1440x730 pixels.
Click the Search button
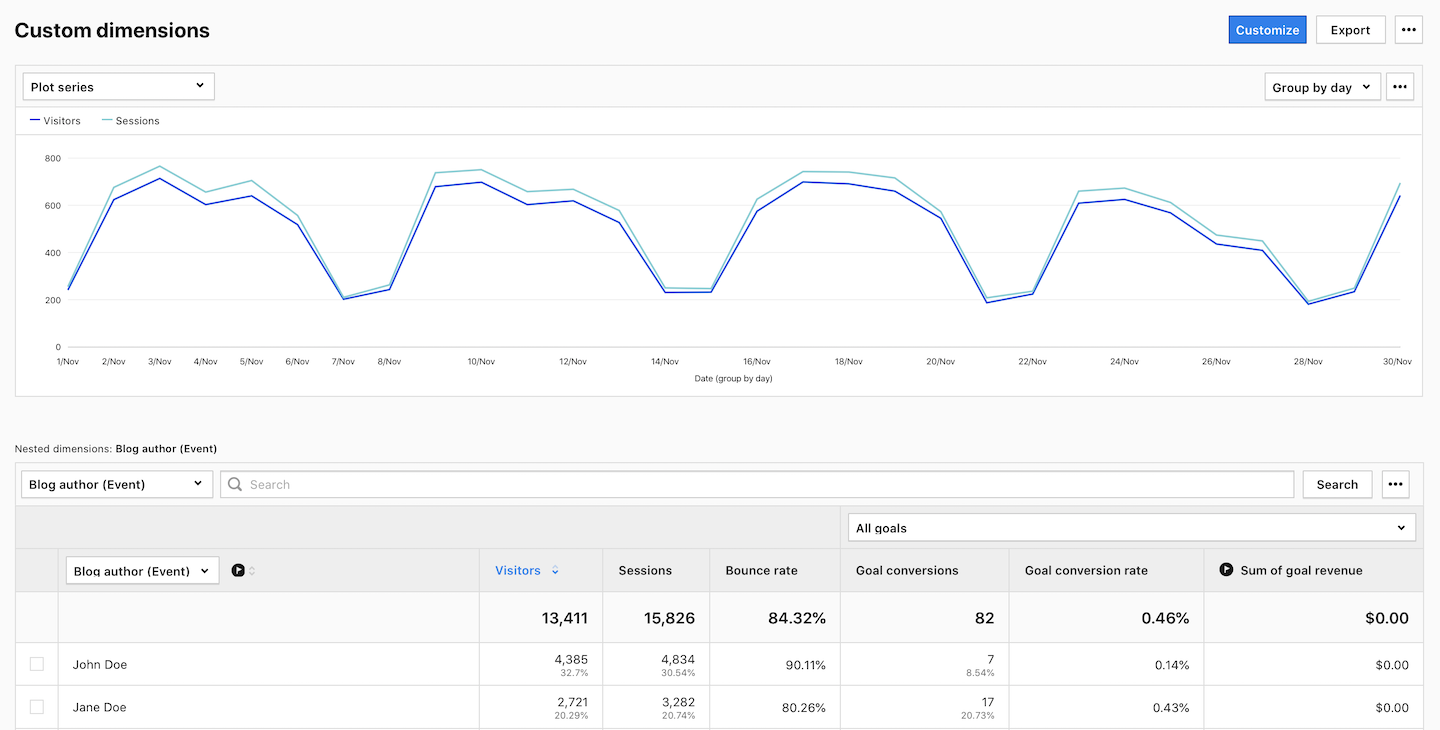[1337, 484]
